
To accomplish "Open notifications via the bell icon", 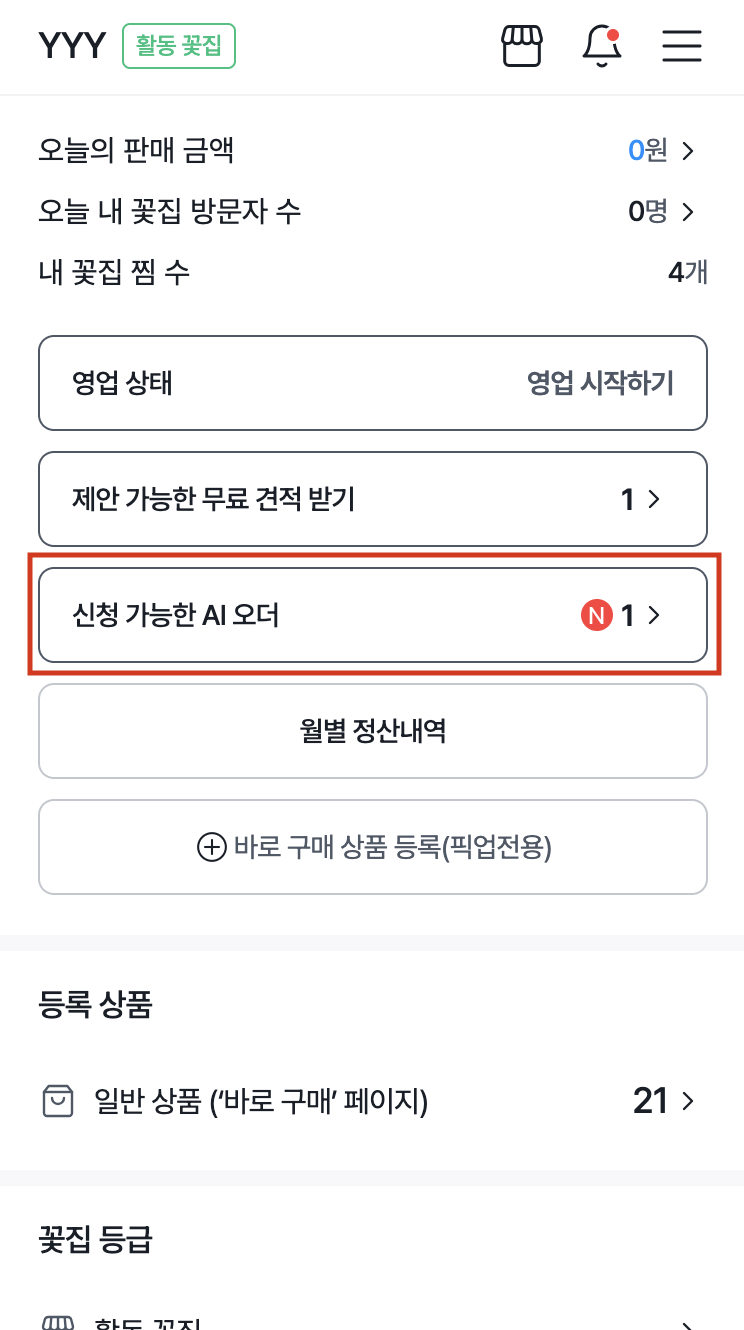I will pyautogui.click(x=601, y=47).
